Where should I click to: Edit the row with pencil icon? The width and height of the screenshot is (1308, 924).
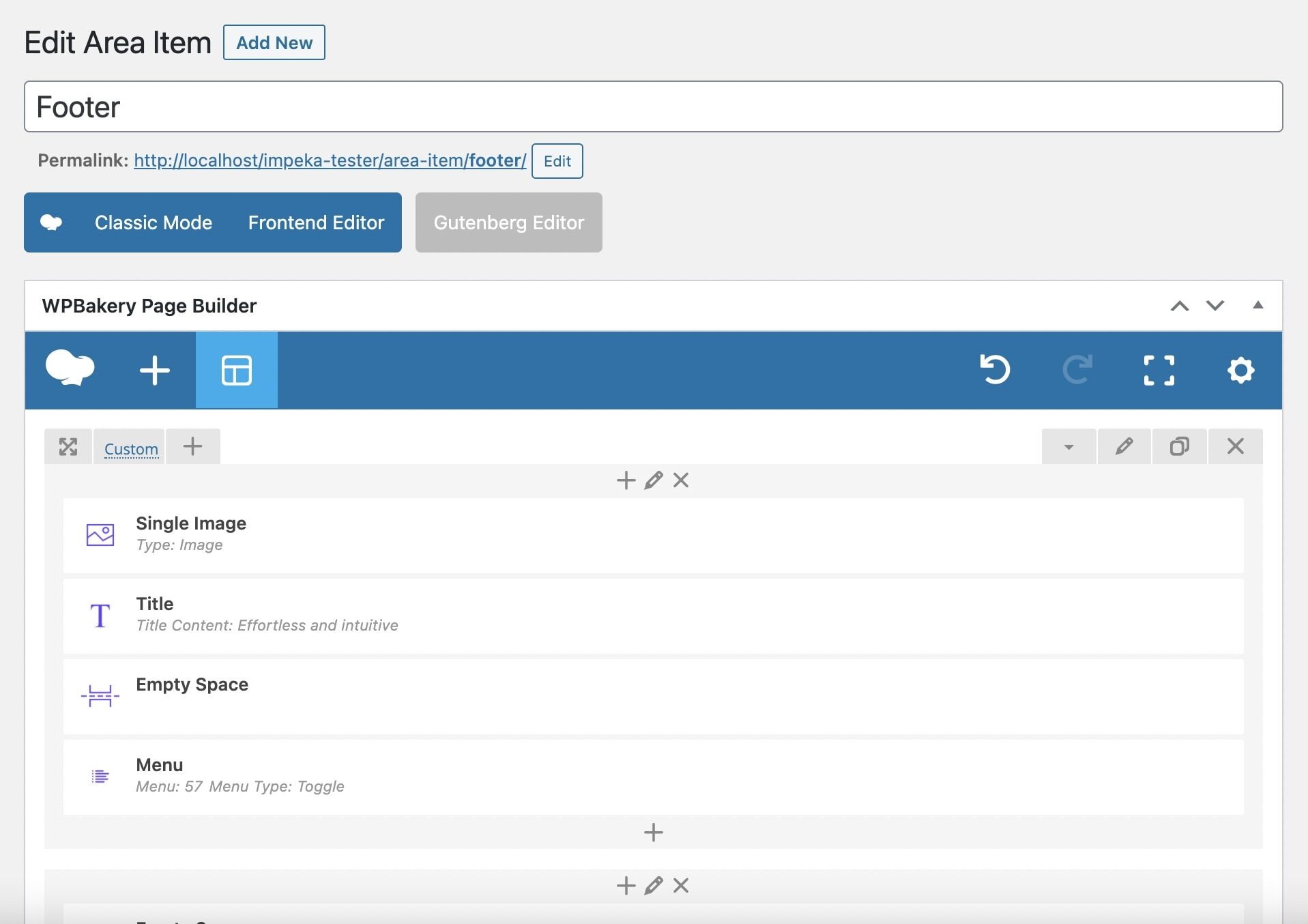pos(1124,446)
